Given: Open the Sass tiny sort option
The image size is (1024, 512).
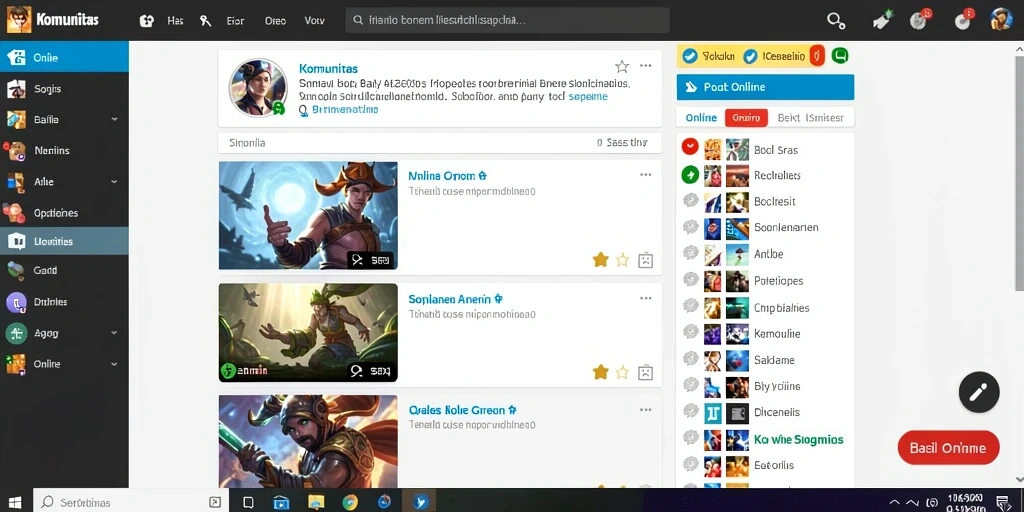Looking at the screenshot, I should (622, 142).
